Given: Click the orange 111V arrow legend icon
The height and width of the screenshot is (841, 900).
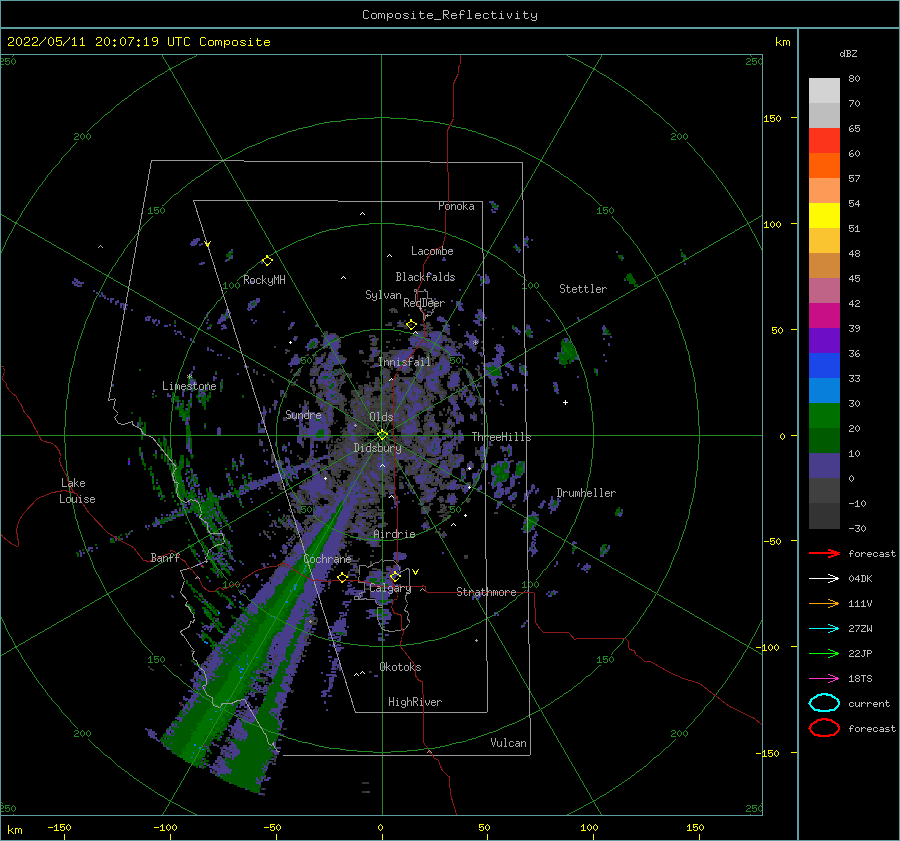Looking at the screenshot, I should tap(824, 603).
